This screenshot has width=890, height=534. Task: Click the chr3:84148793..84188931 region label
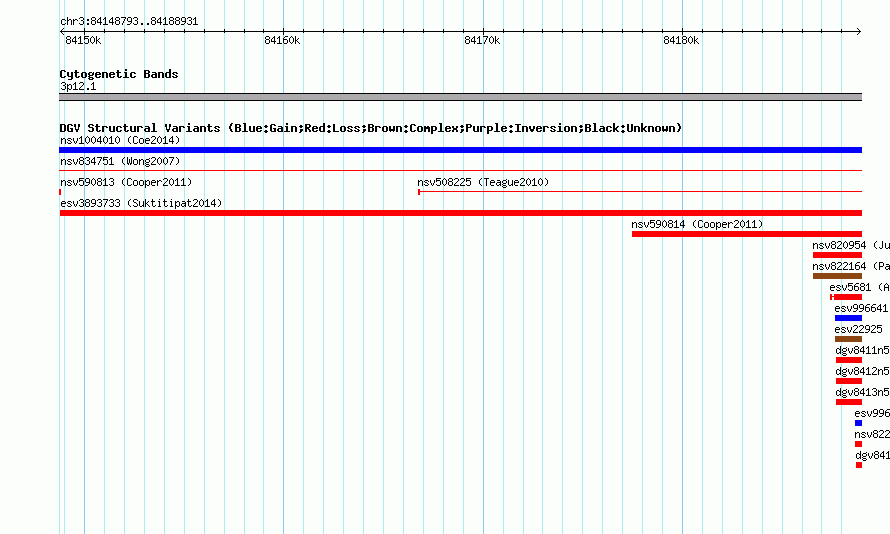click(x=129, y=21)
